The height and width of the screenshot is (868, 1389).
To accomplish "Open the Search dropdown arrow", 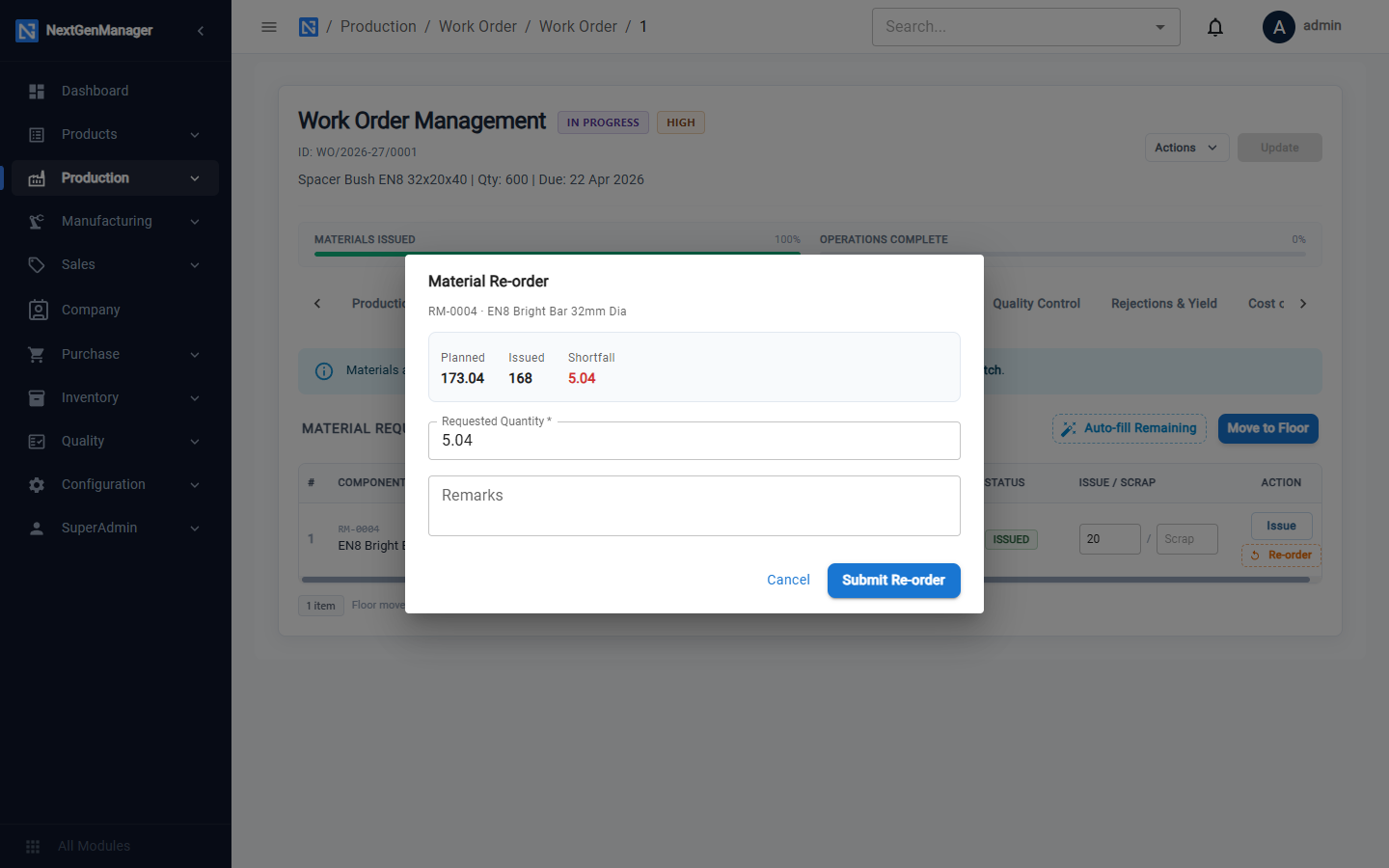I will (1160, 27).
